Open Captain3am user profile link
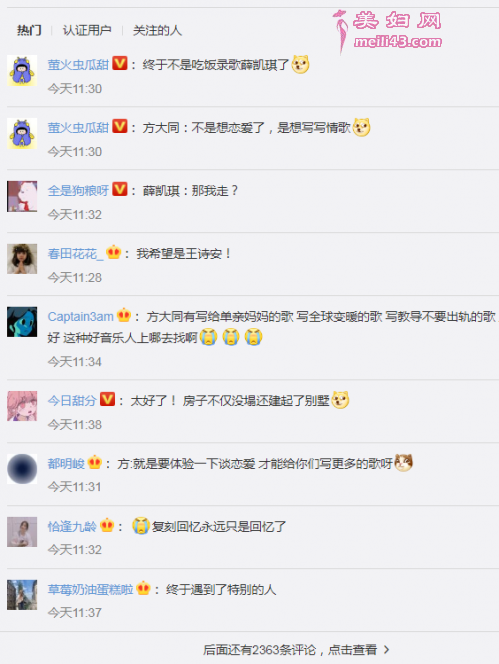 coord(80,316)
